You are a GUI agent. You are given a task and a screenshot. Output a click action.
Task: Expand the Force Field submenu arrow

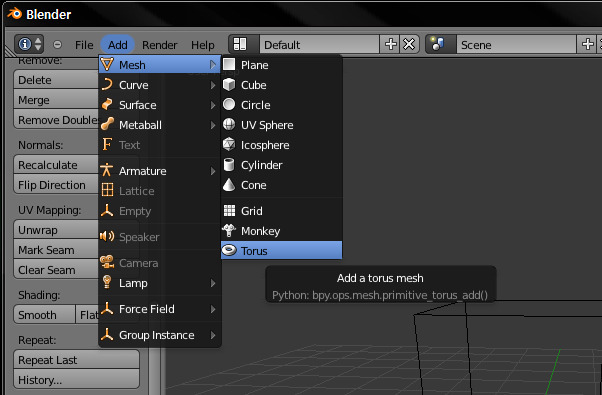pos(213,309)
